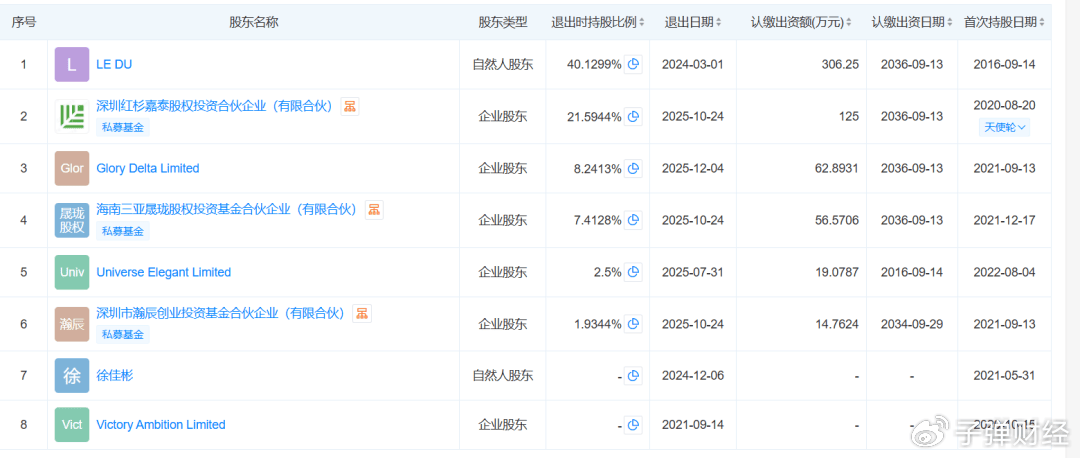Sort by 认缴出资日期 column header
The image size is (1080, 458).
(911, 22)
